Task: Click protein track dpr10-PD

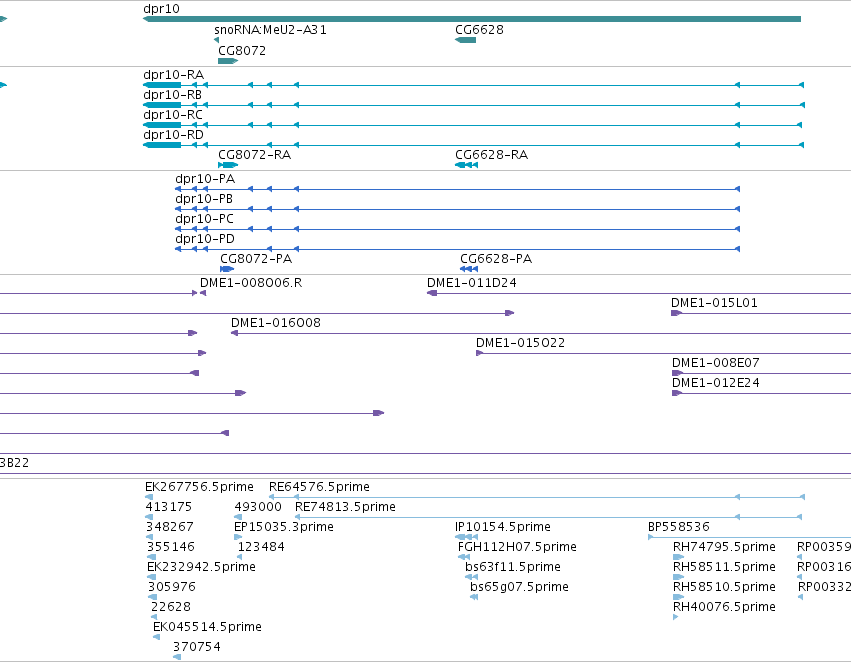Action: (458, 249)
